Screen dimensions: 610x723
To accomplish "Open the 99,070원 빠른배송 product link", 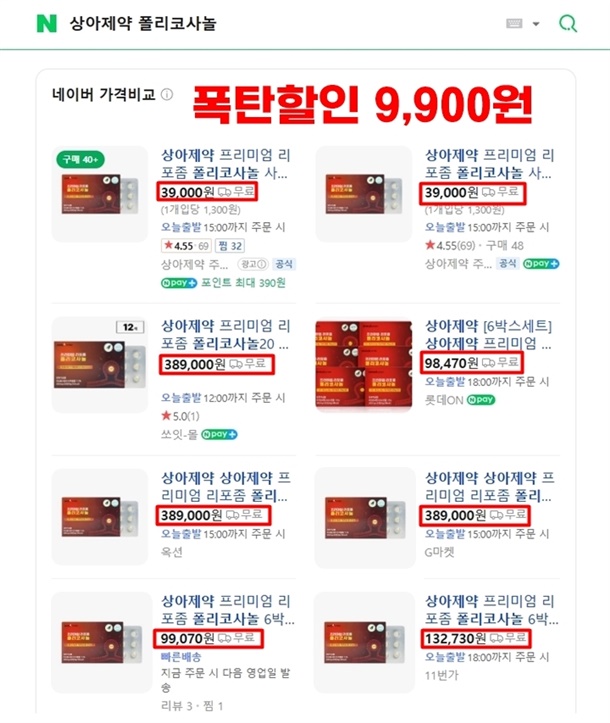I will pos(227,610).
